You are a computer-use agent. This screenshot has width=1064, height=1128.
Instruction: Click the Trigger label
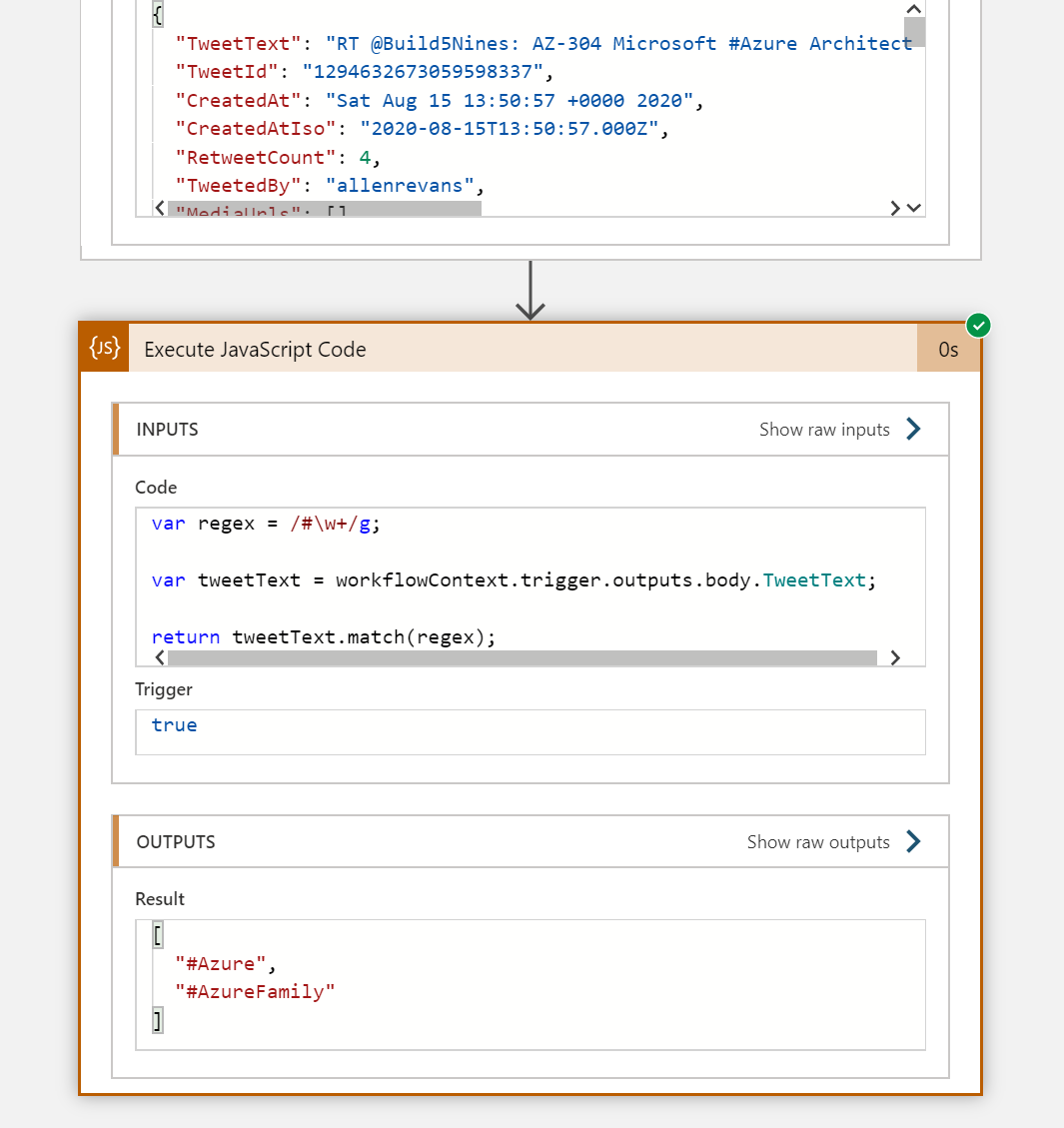163,690
